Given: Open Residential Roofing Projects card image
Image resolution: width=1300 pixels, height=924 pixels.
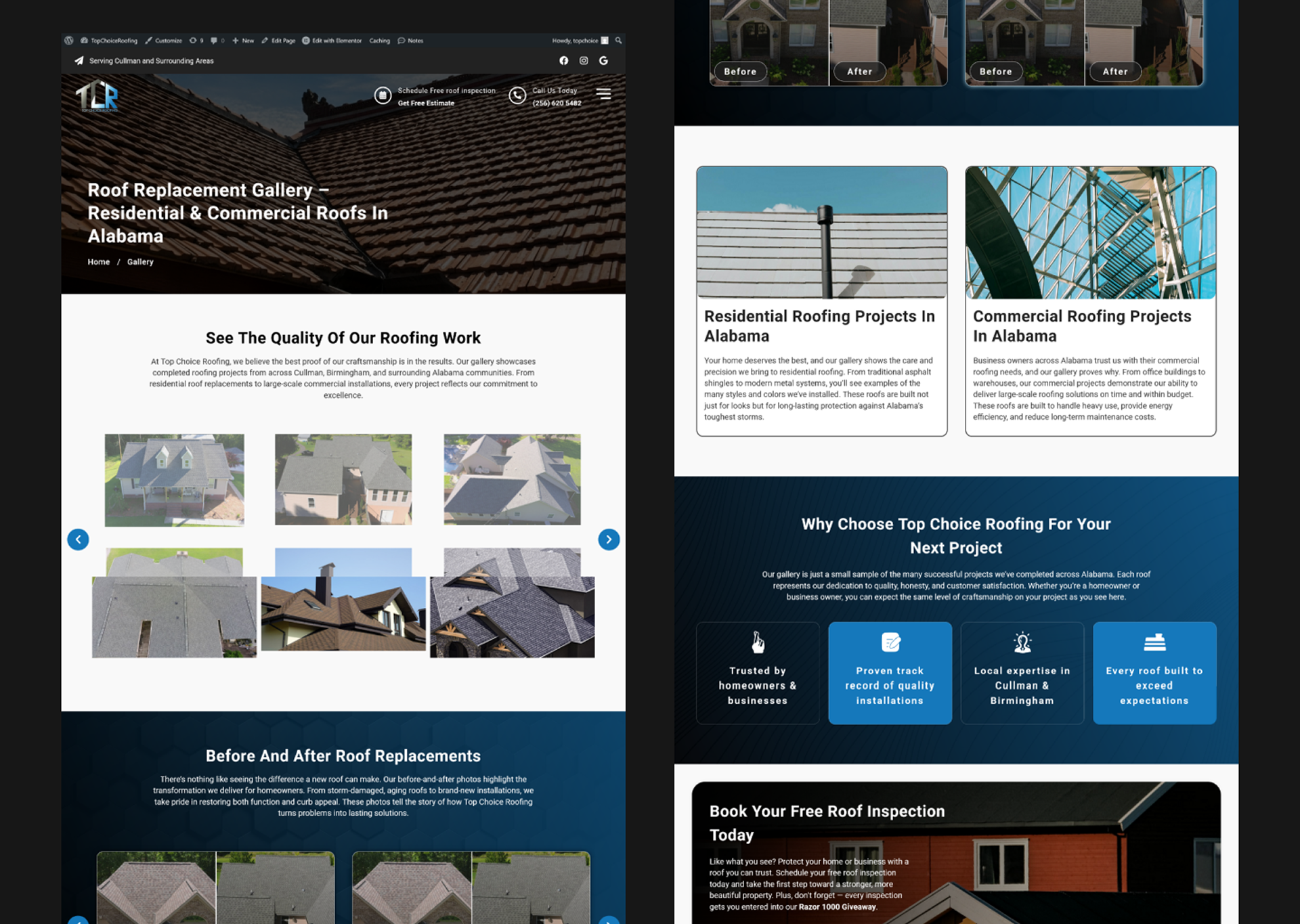Looking at the screenshot, I should pyautogui.click(x=821, y=232).
